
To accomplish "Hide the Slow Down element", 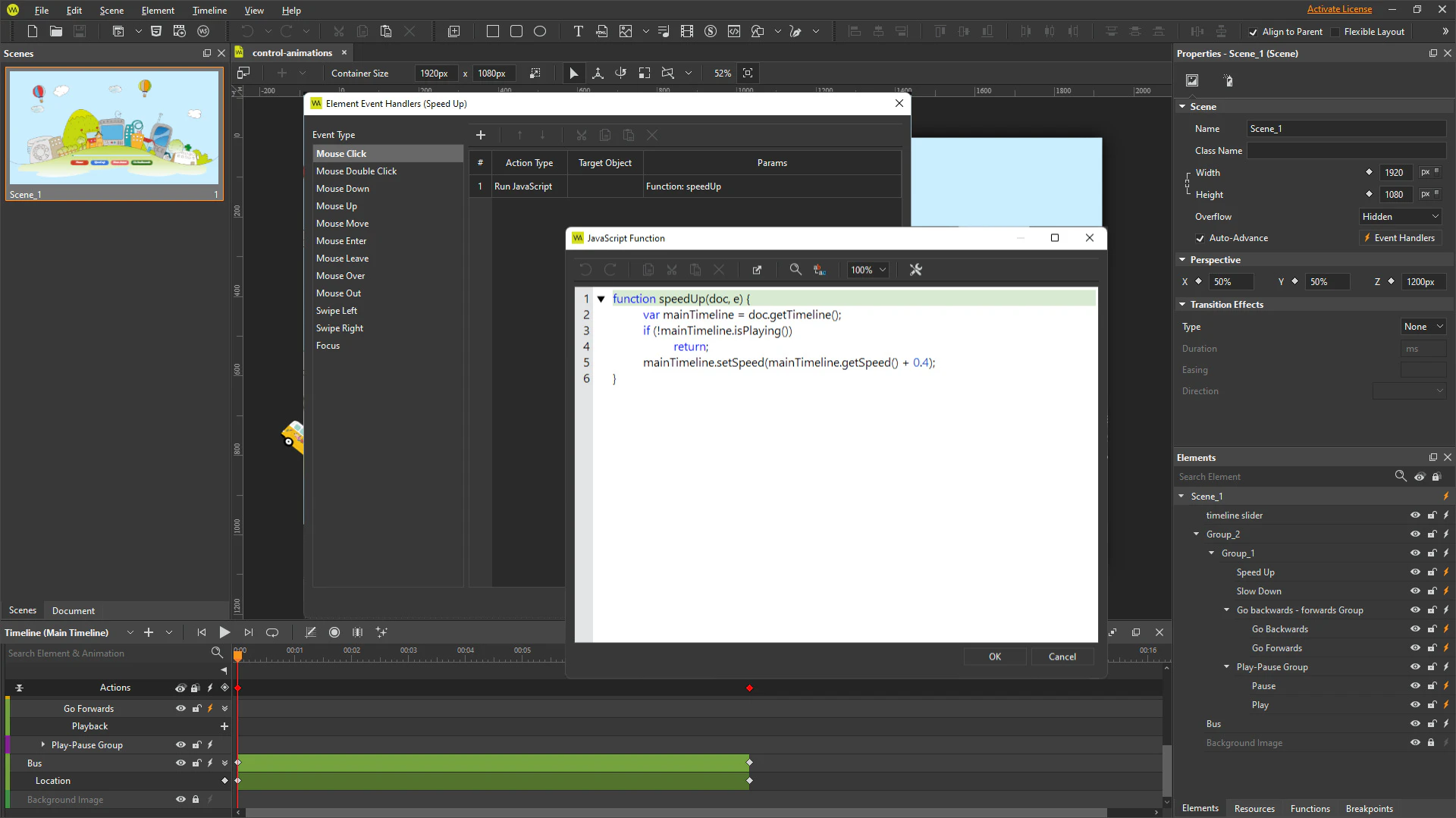I will point(1415,591).
